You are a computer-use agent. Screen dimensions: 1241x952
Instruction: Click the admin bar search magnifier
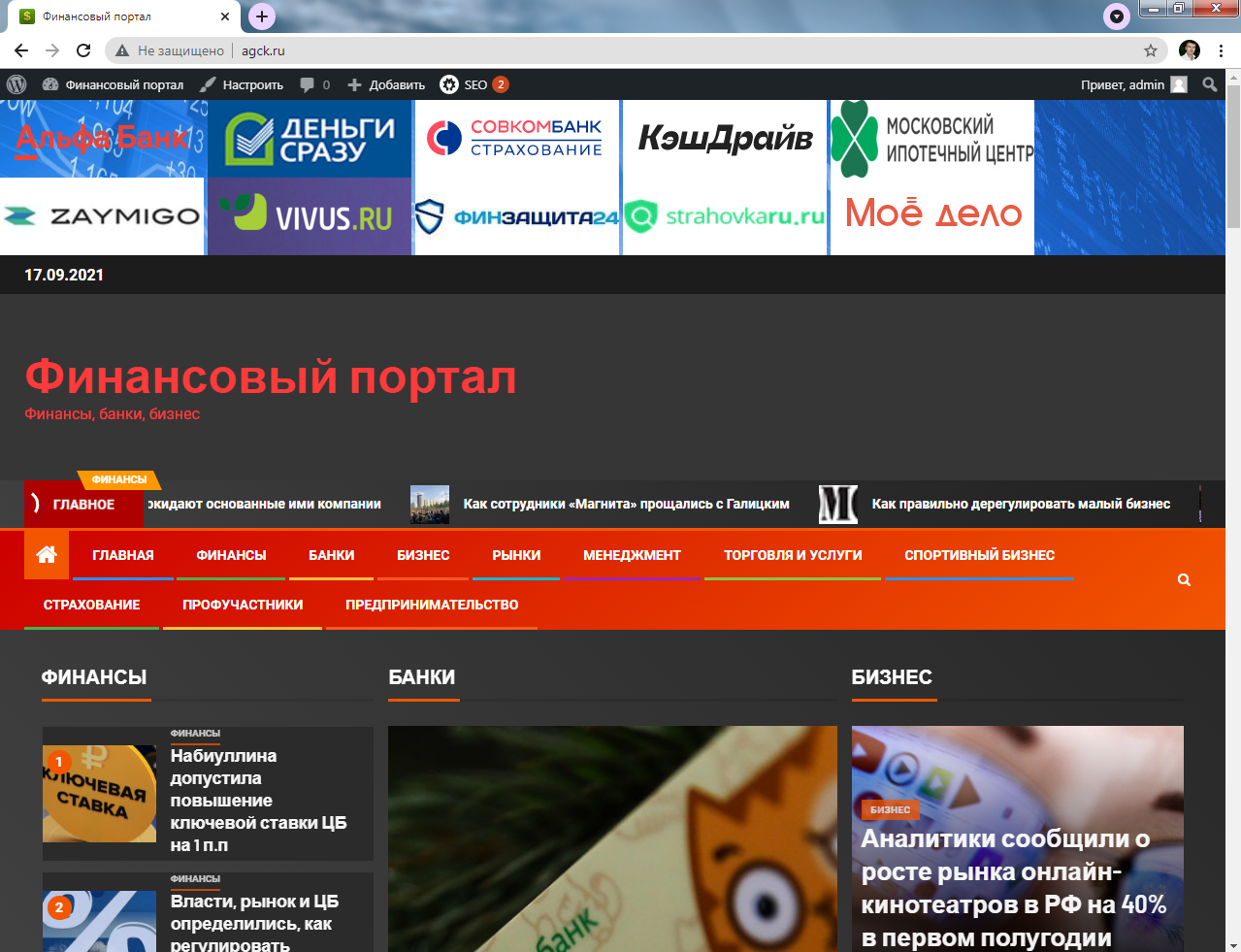point(1210,84)
